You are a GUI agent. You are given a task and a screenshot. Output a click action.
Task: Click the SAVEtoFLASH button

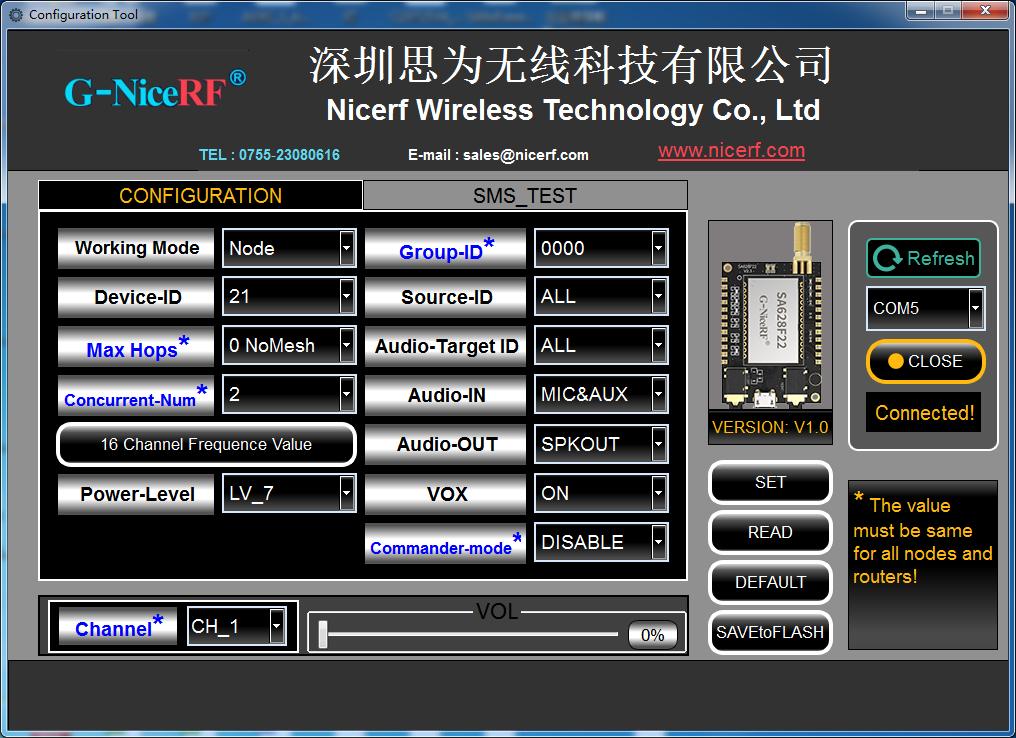click(770, 632)
